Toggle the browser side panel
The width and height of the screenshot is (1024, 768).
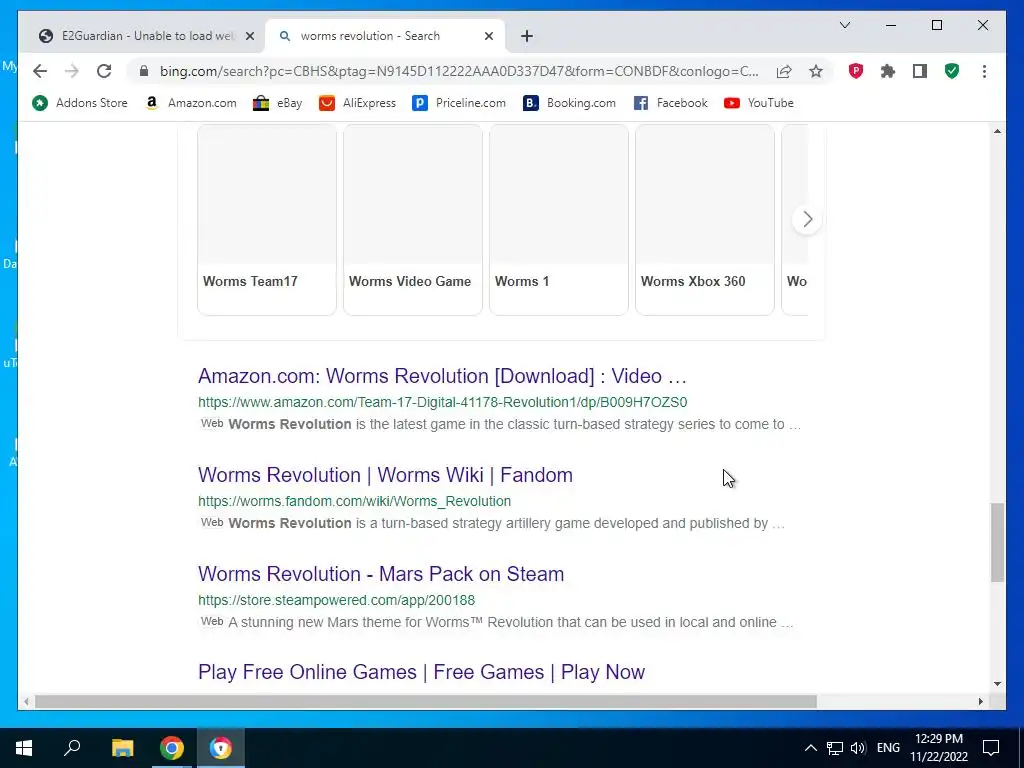pyautogui.click(x=920, y=71)
